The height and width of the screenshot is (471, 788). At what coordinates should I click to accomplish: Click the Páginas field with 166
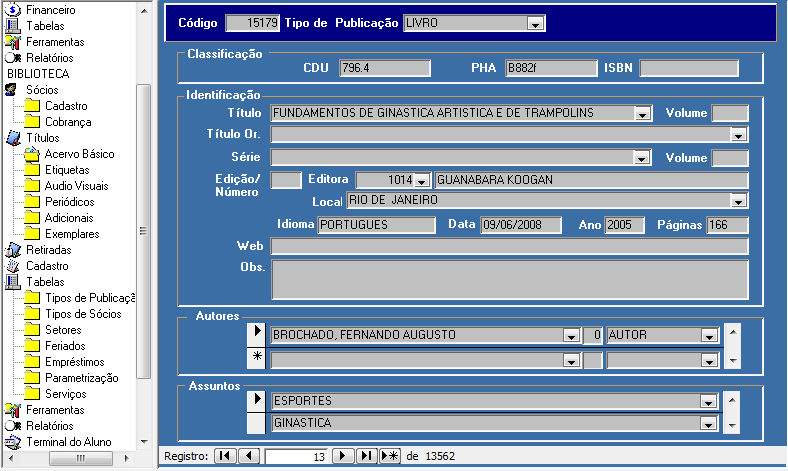tap(727, 225)
